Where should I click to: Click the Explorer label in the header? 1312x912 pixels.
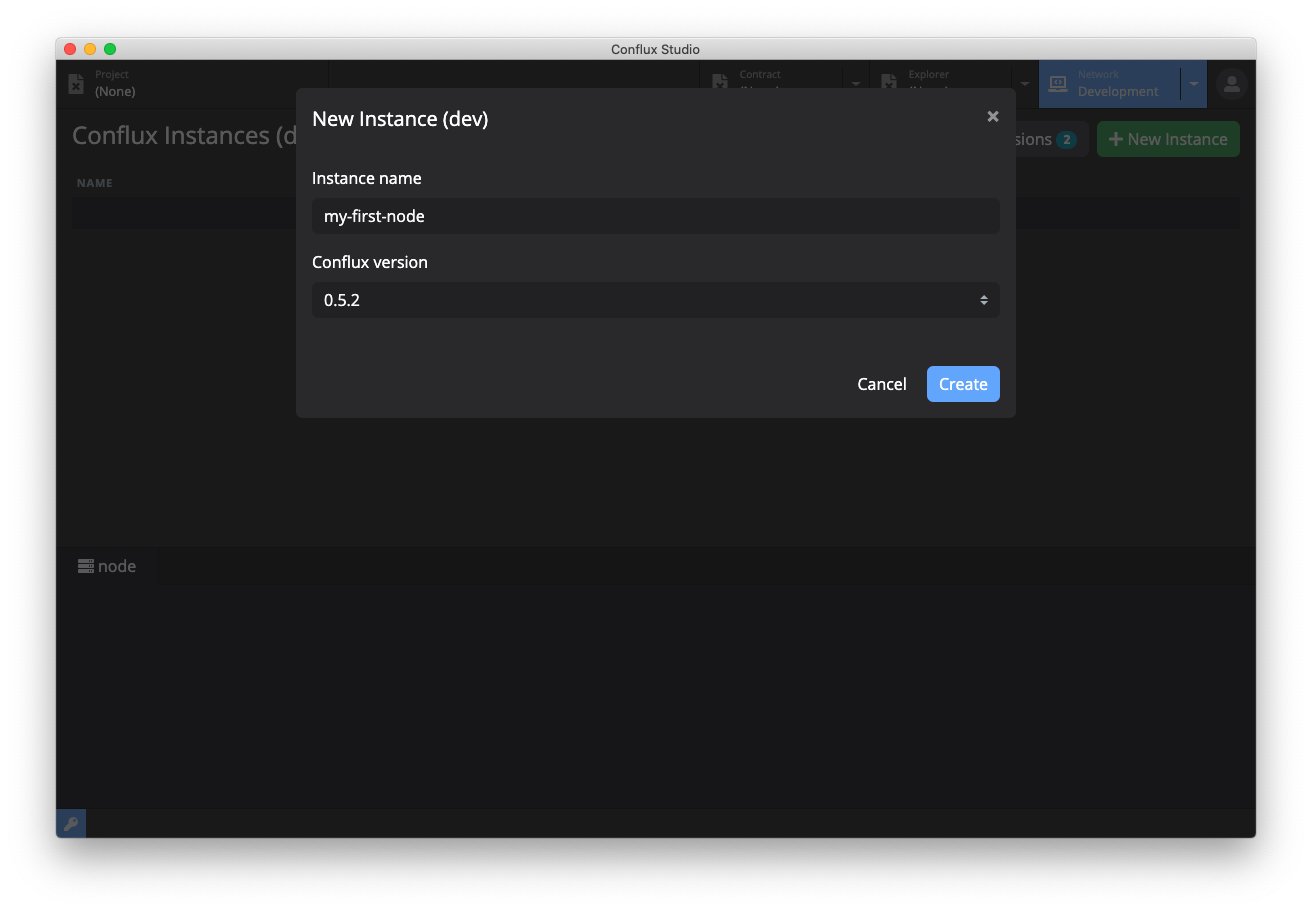[x=929, y=74]
